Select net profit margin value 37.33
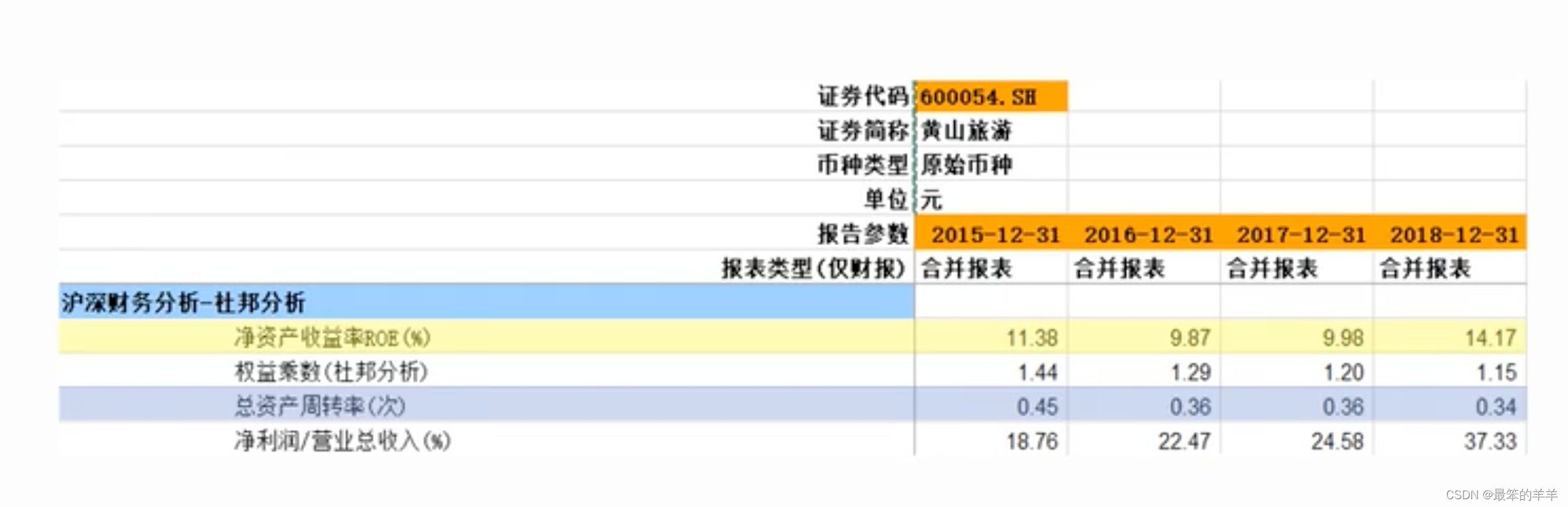The width and height of the screenshot is (1568, 507). (x=1490, y=441)
